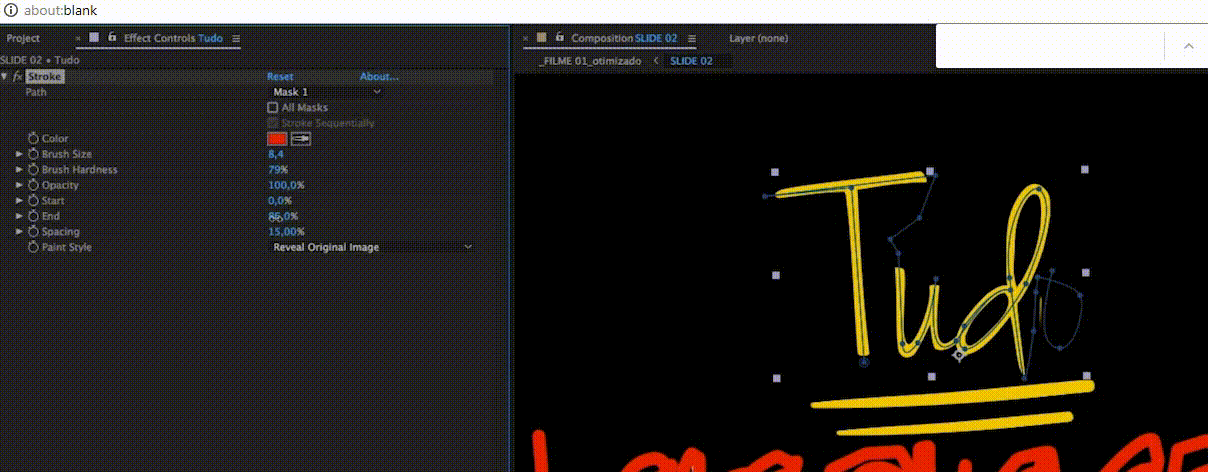Click the Opacity stopwatch icon

pyautogui.click(x=33, y=185)
